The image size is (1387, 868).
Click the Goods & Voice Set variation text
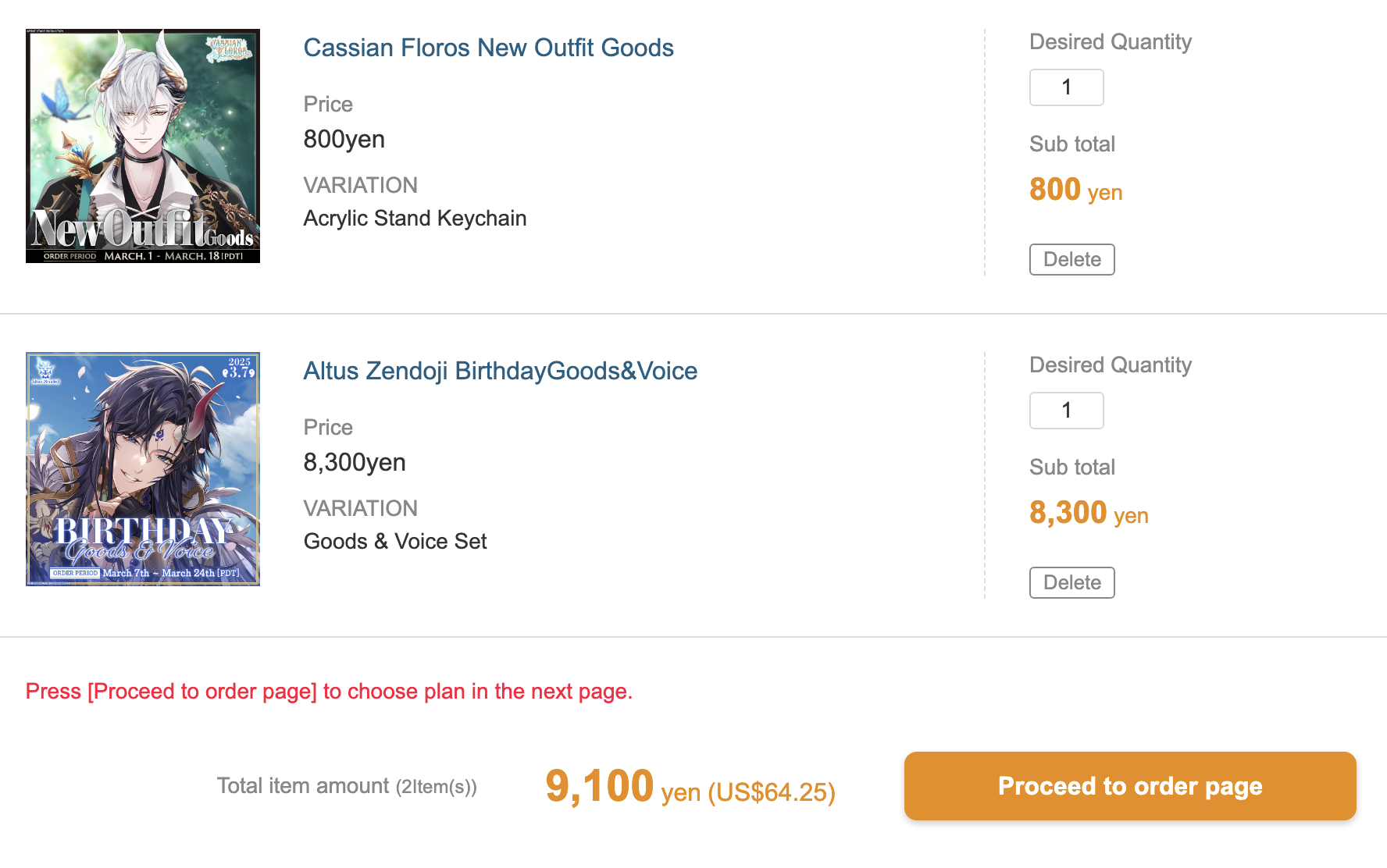click(x=395, y=542)
